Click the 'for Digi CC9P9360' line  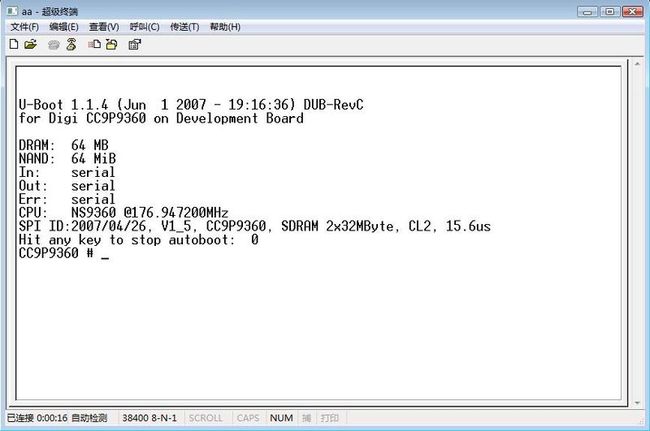(161, 118)
